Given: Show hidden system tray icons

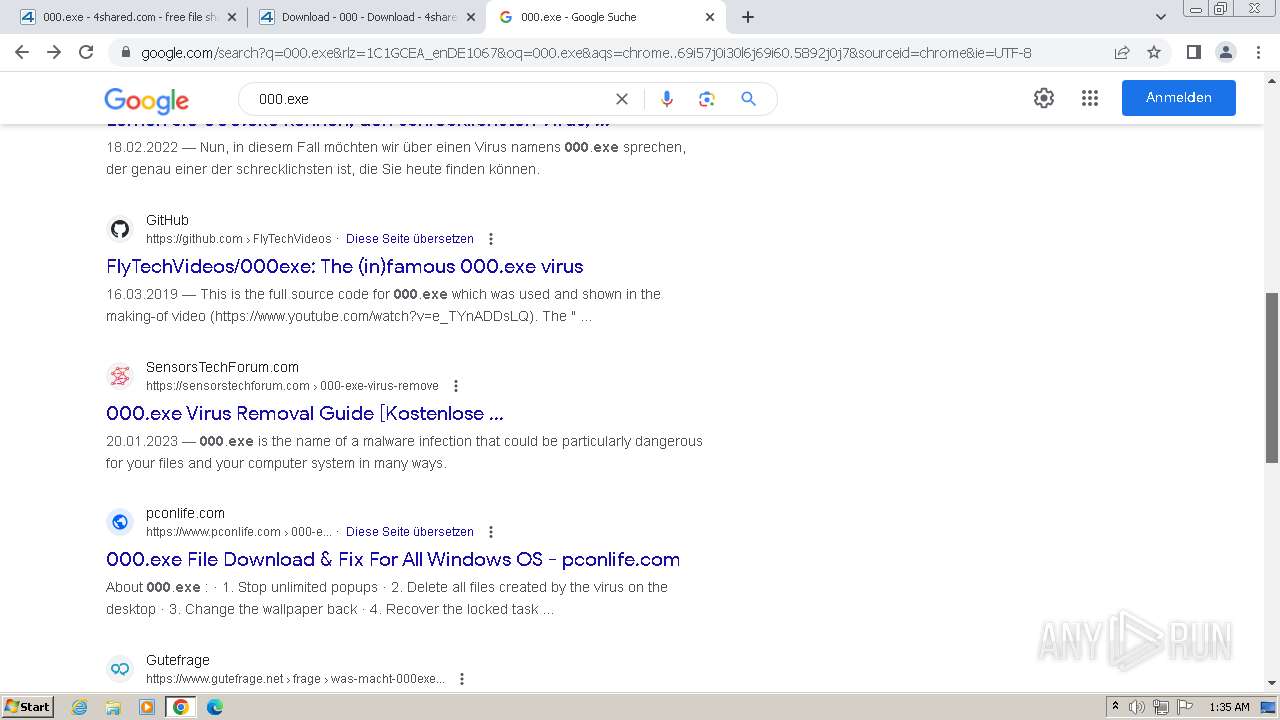Looking at the screenshot, I should point(1115,707).
